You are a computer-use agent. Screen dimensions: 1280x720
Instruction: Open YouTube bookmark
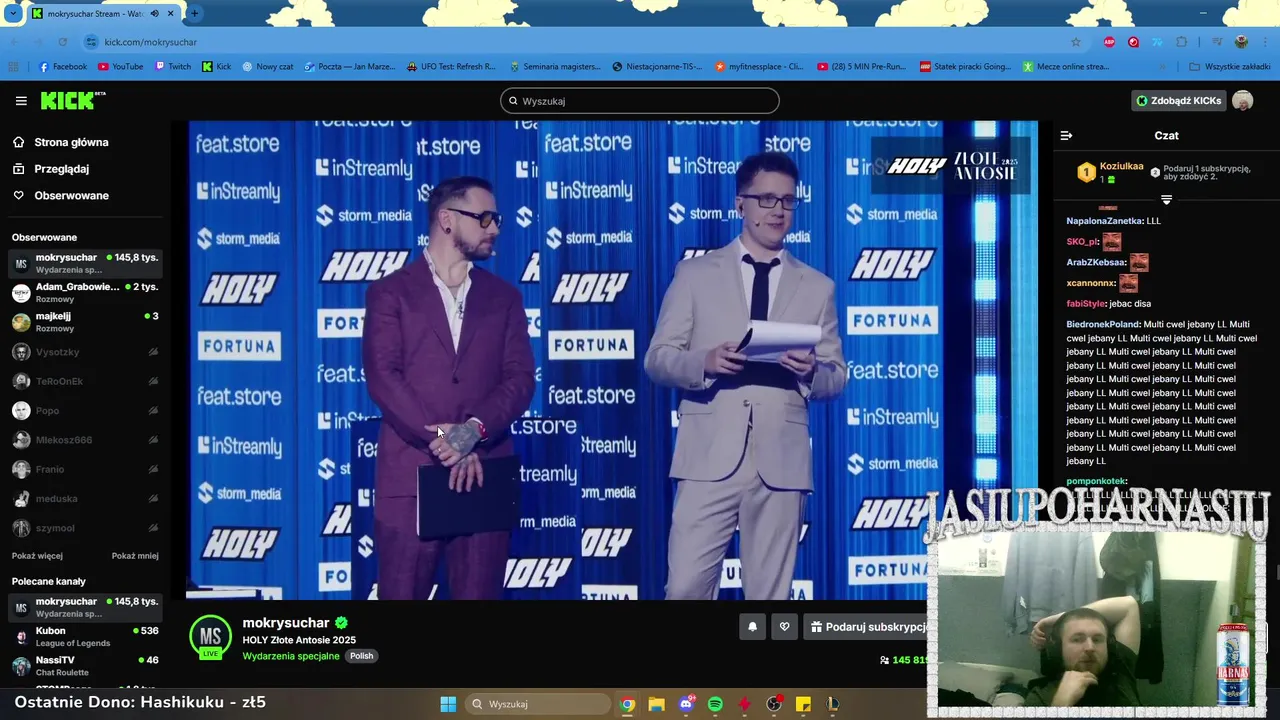[120, 67]
